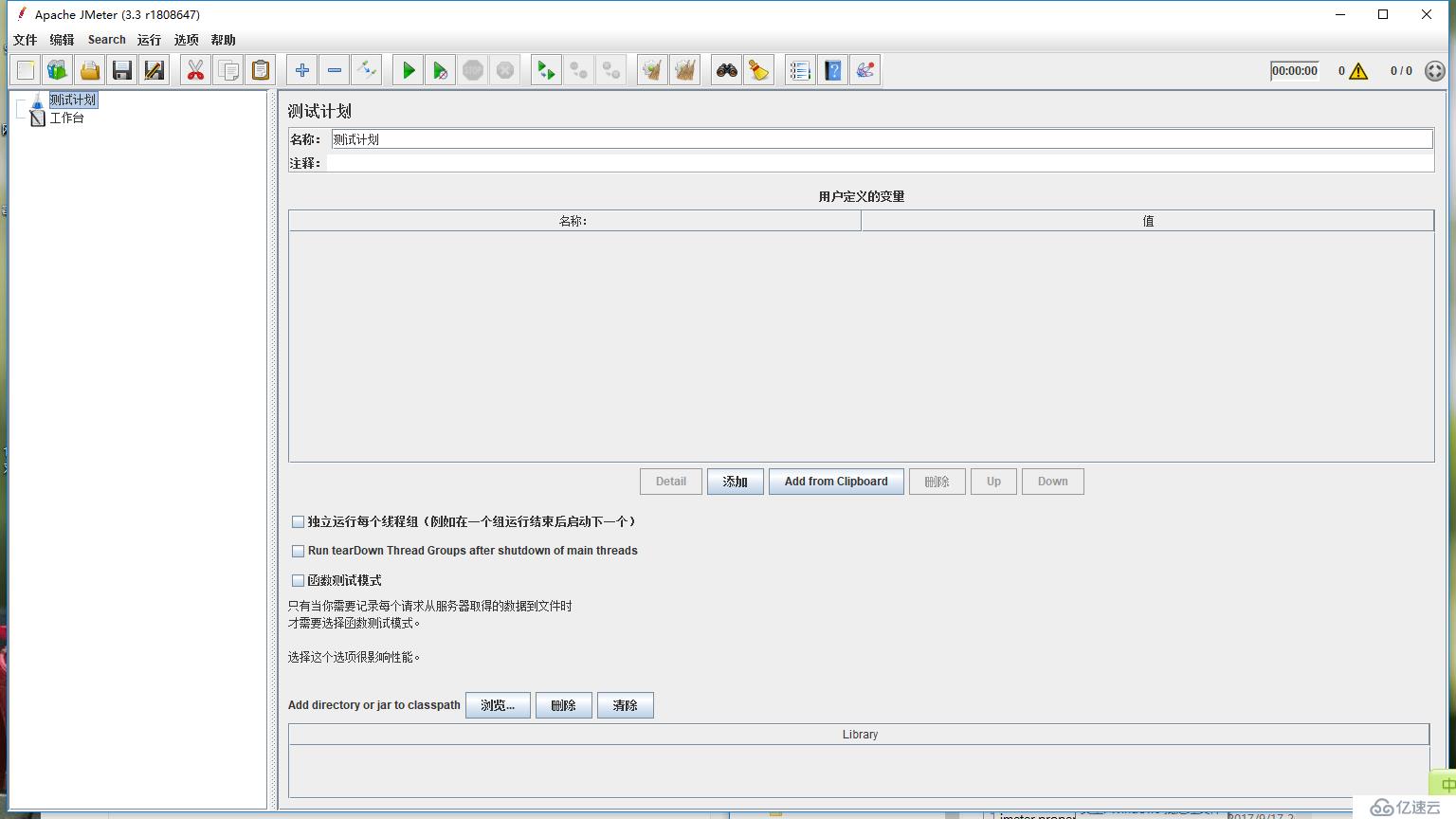Click the classpath 删除 button
The width and height of the screenshot is (1456, 819).
(564, 705)
